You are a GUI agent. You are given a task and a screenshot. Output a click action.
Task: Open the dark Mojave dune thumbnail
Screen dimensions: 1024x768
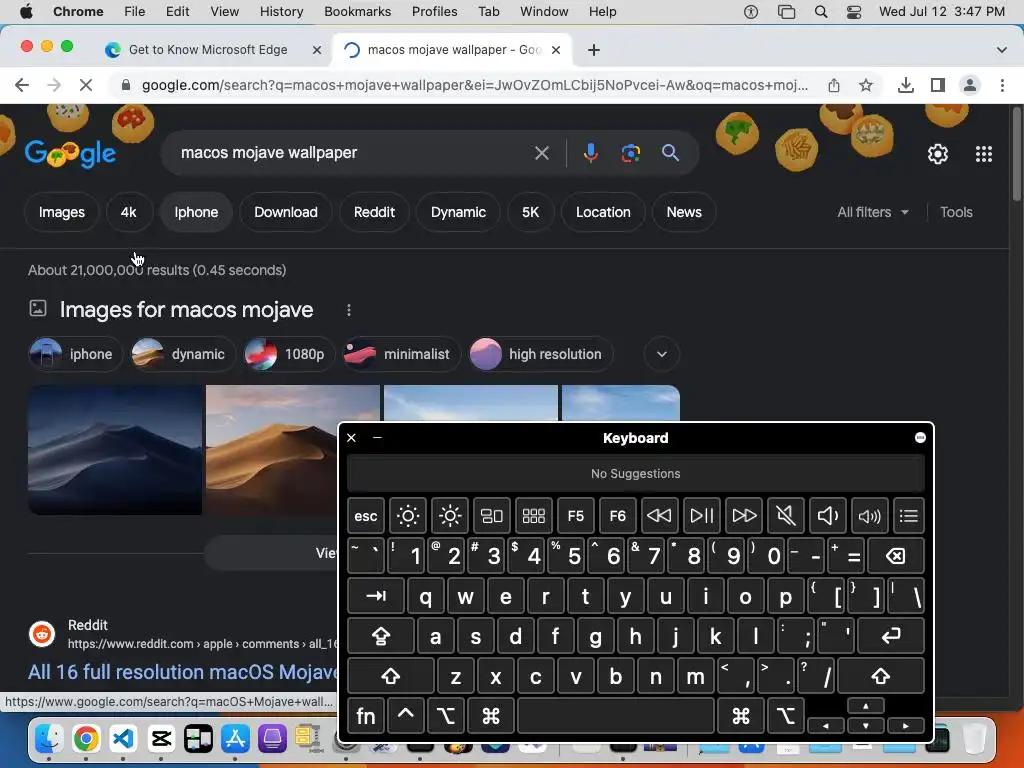[x=115, y=450]
